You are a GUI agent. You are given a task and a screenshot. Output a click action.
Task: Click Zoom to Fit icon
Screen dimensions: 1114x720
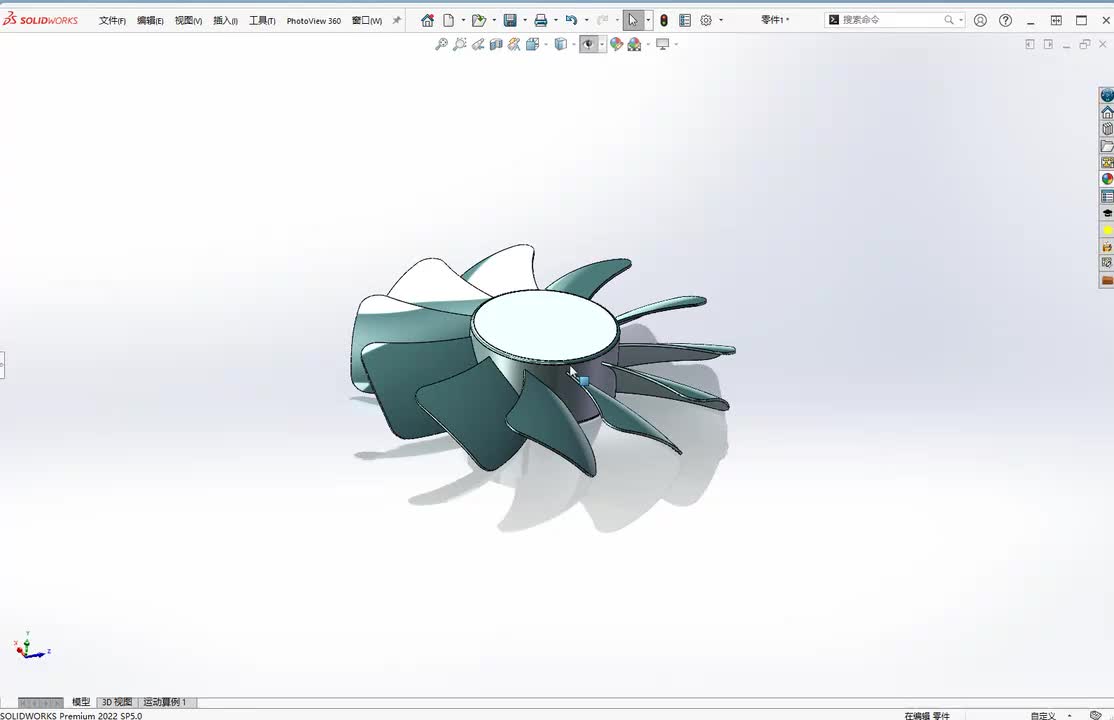[x=441, y=44]
